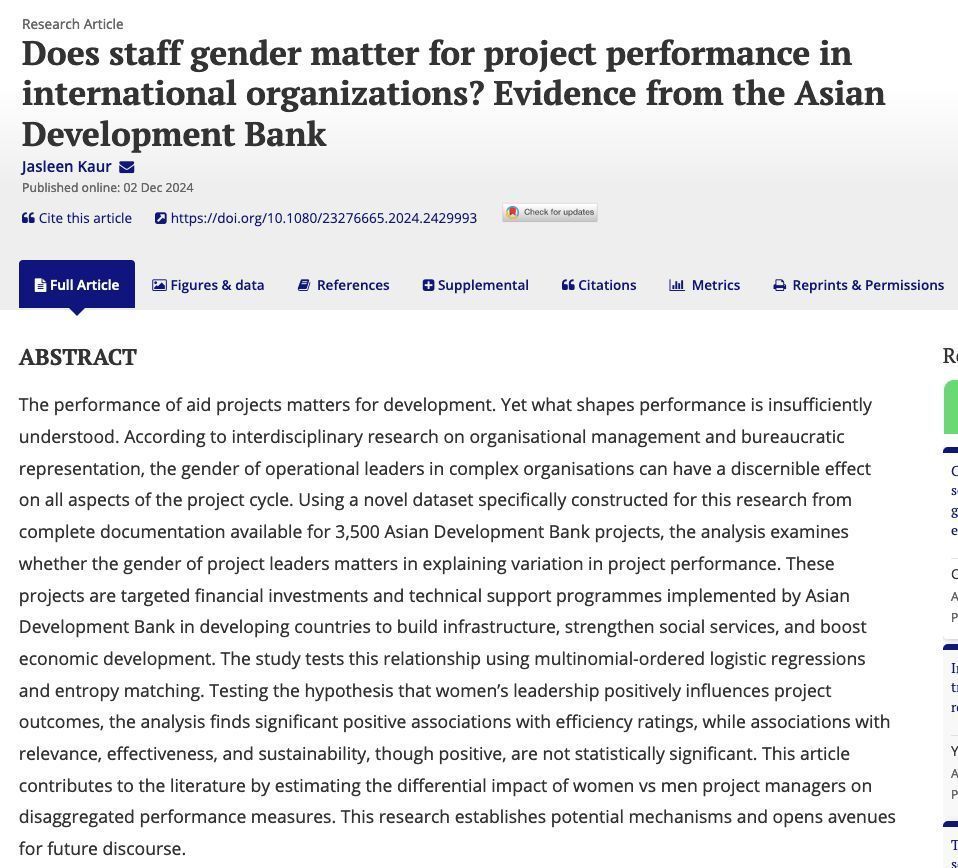The width and height of the screenshot is (958, 868).
Task: Click the abstract phrase 'entropy matching'
Action: coord(129,691)
